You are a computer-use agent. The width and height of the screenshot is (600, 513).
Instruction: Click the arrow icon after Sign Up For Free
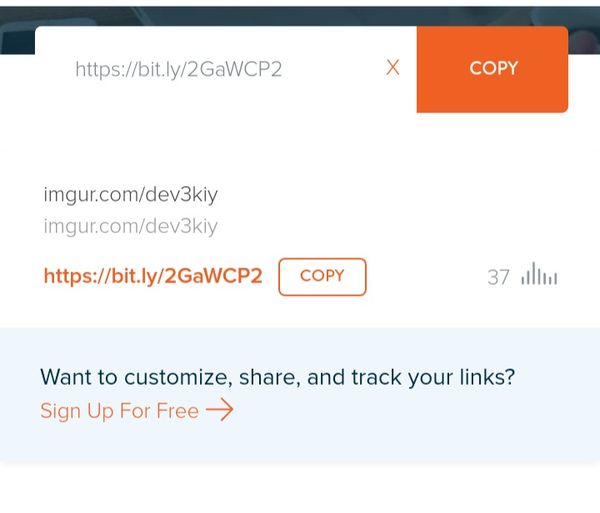click(220, 410)
